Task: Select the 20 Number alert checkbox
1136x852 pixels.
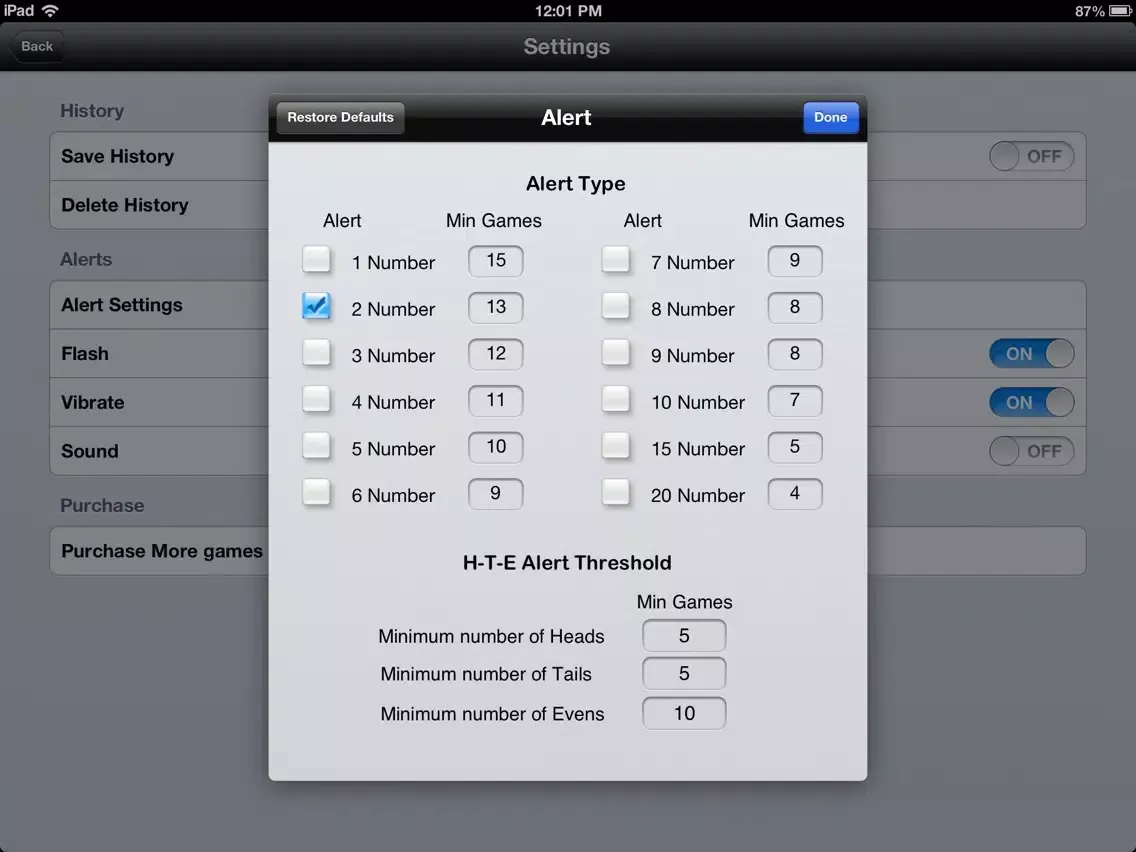Action: pyautogui.click(x=616, y=493)
